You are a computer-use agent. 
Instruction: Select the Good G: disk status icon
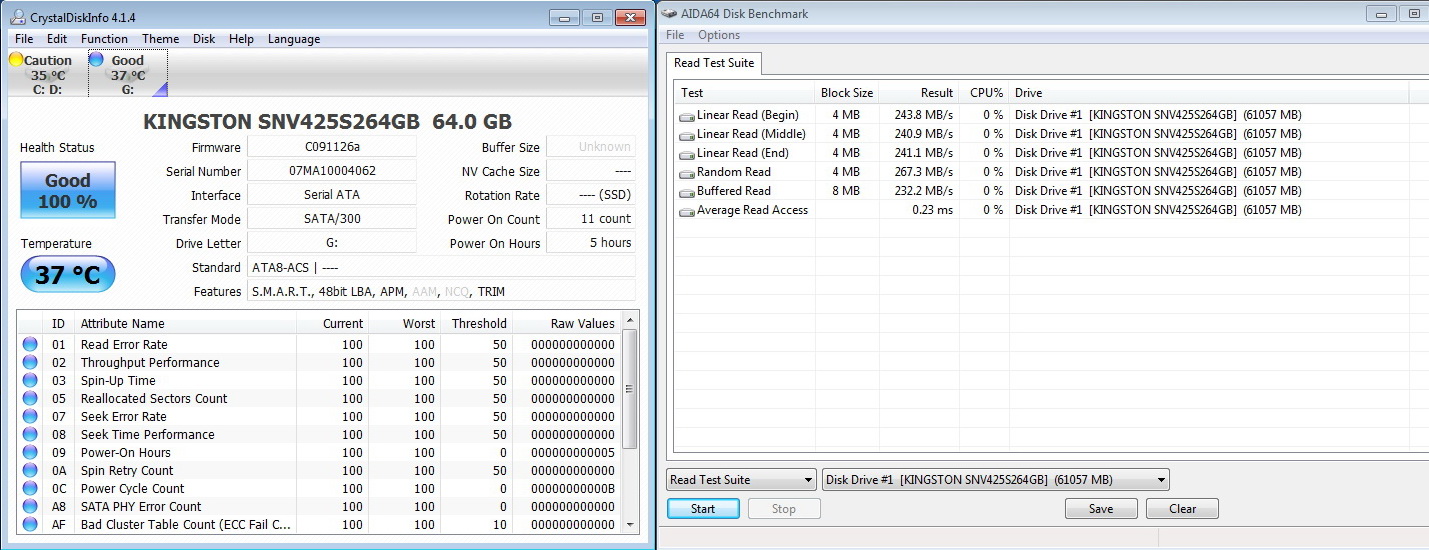tap(96, 60)
